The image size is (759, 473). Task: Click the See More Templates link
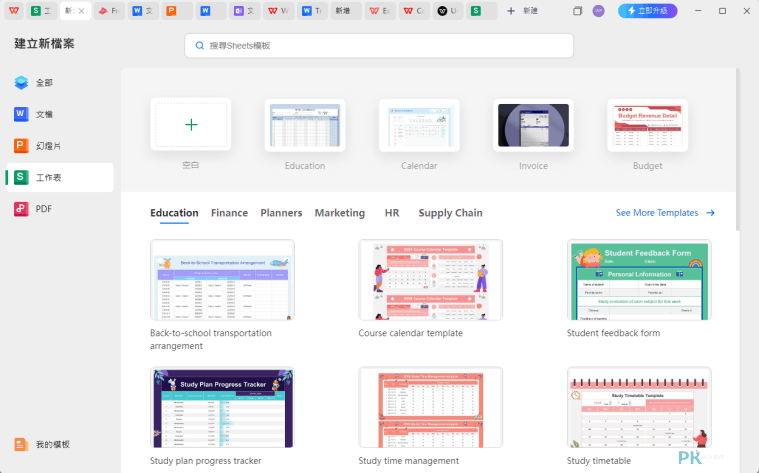657,213
